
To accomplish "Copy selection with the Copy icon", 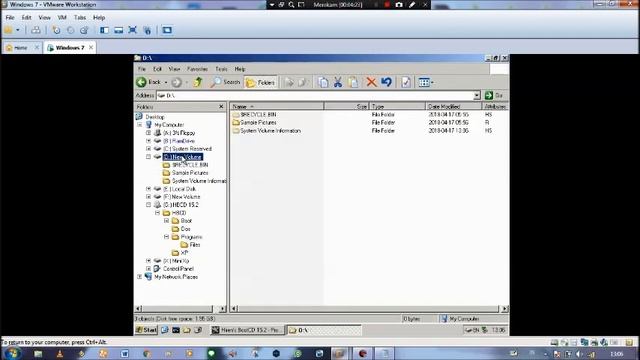I will tap(323, 82).
